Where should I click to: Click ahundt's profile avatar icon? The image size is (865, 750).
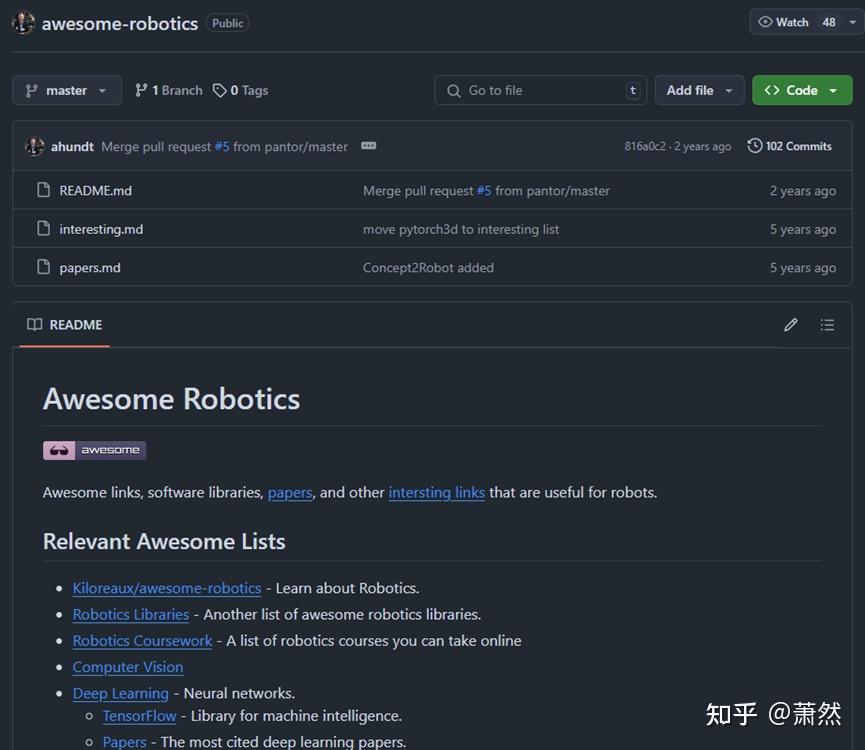click(33, 146)
